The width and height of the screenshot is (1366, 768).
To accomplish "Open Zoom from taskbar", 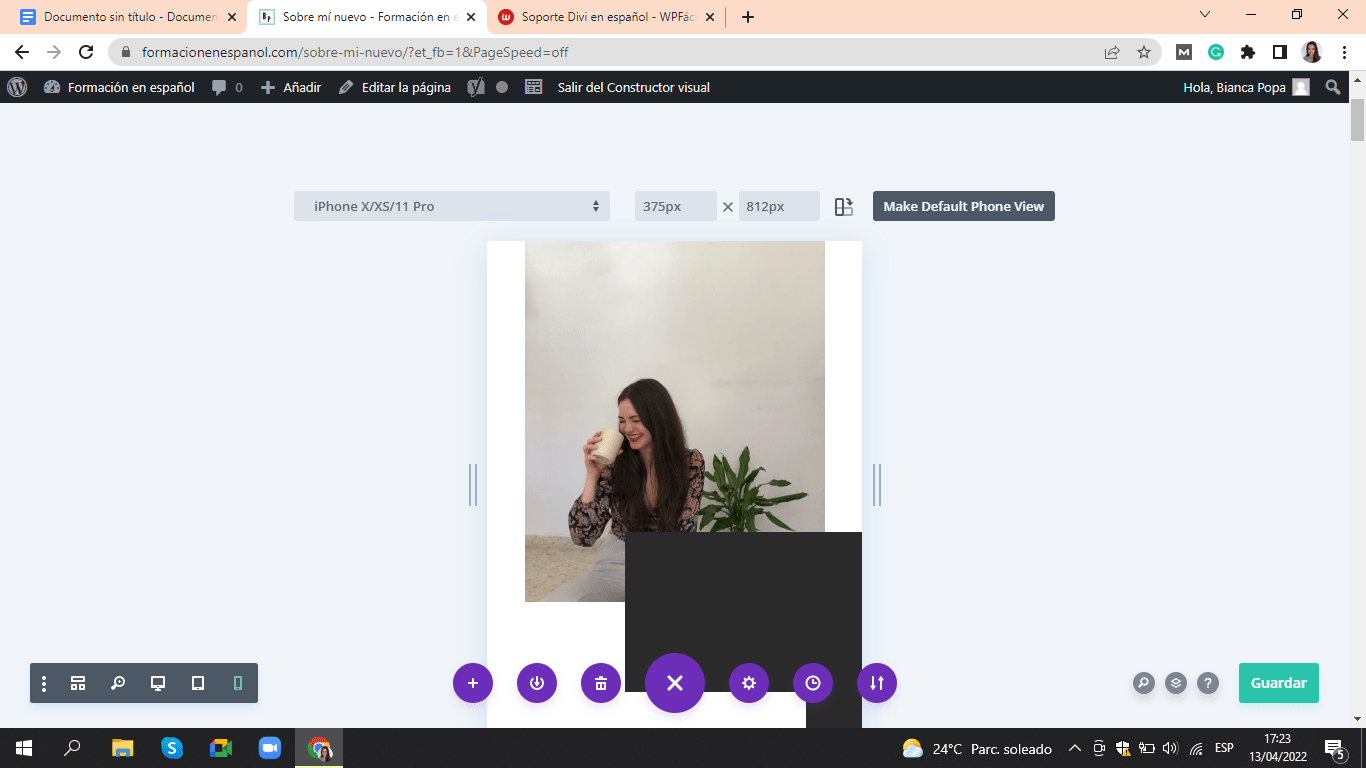I will click(270, 748).
